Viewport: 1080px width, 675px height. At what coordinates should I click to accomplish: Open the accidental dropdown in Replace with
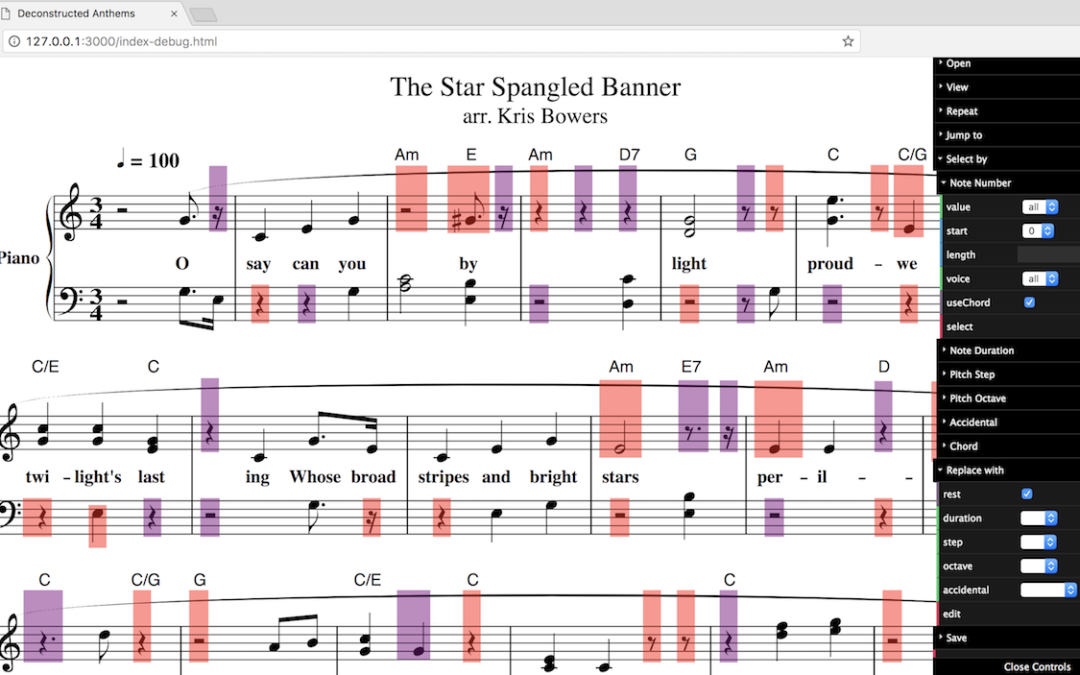point(1048,590)
